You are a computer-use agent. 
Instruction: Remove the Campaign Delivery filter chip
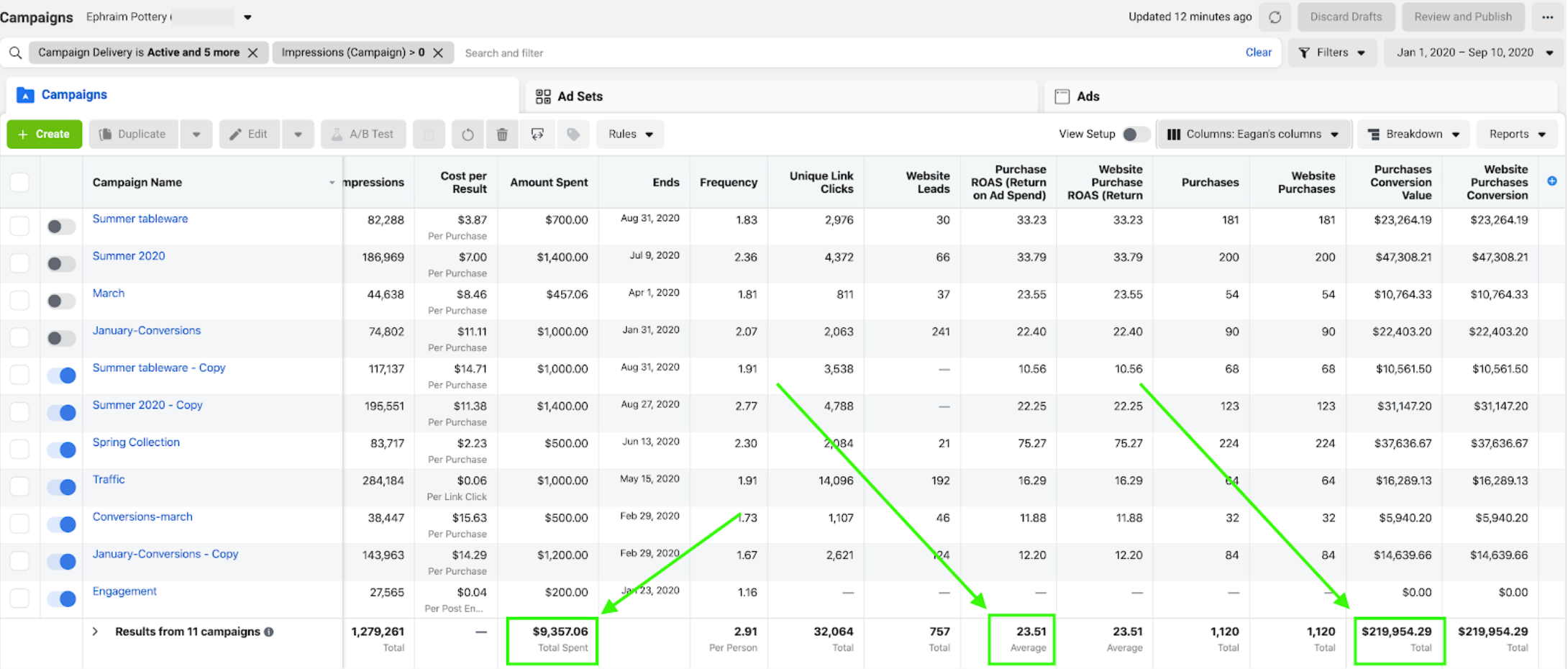(x=252, y=53)
